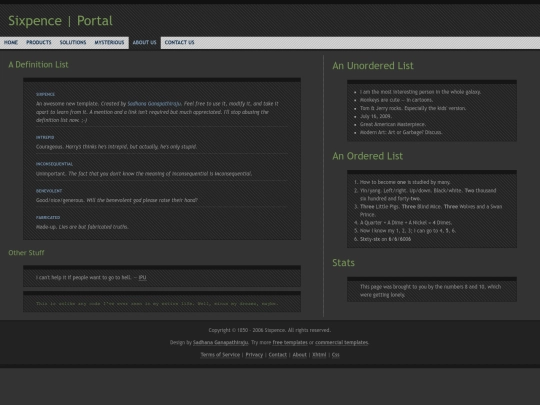The height and width of the screenshot is (405, 540).
Task: Go to the Products menu item
Action: pyautogui.click(x=39, y=42)
